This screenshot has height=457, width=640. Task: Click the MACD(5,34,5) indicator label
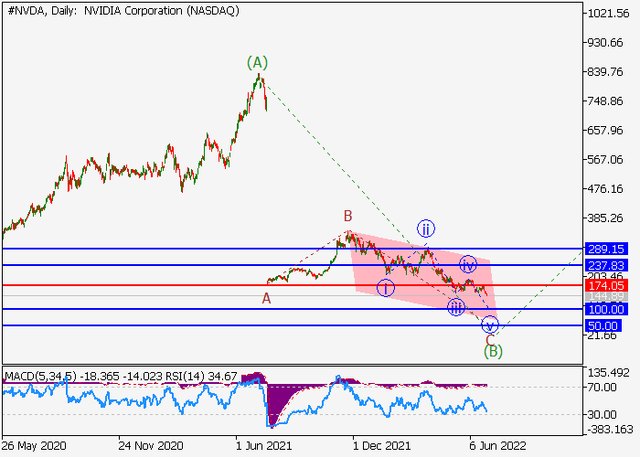(40, 376)
